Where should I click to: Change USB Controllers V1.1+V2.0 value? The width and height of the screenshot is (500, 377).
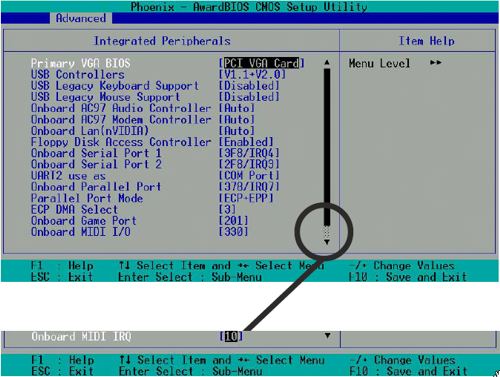click(x=252, y=74)
